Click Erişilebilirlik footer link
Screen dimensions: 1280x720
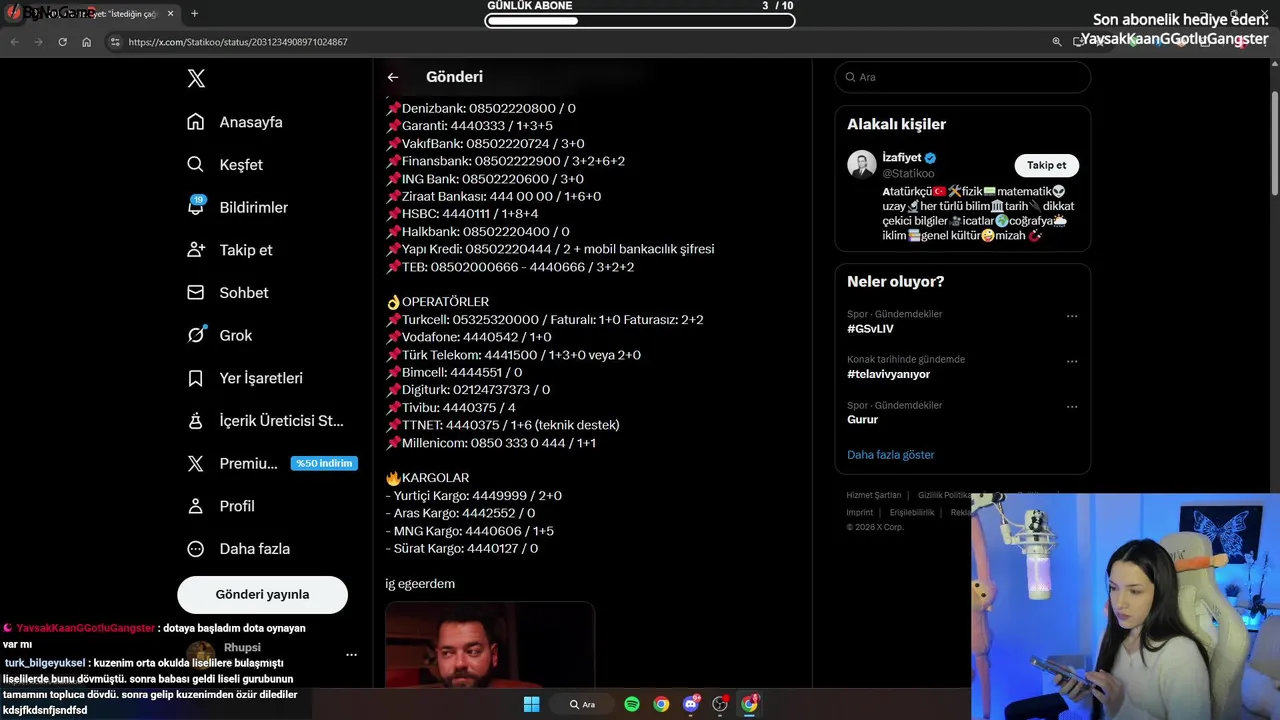click(912, 512)
